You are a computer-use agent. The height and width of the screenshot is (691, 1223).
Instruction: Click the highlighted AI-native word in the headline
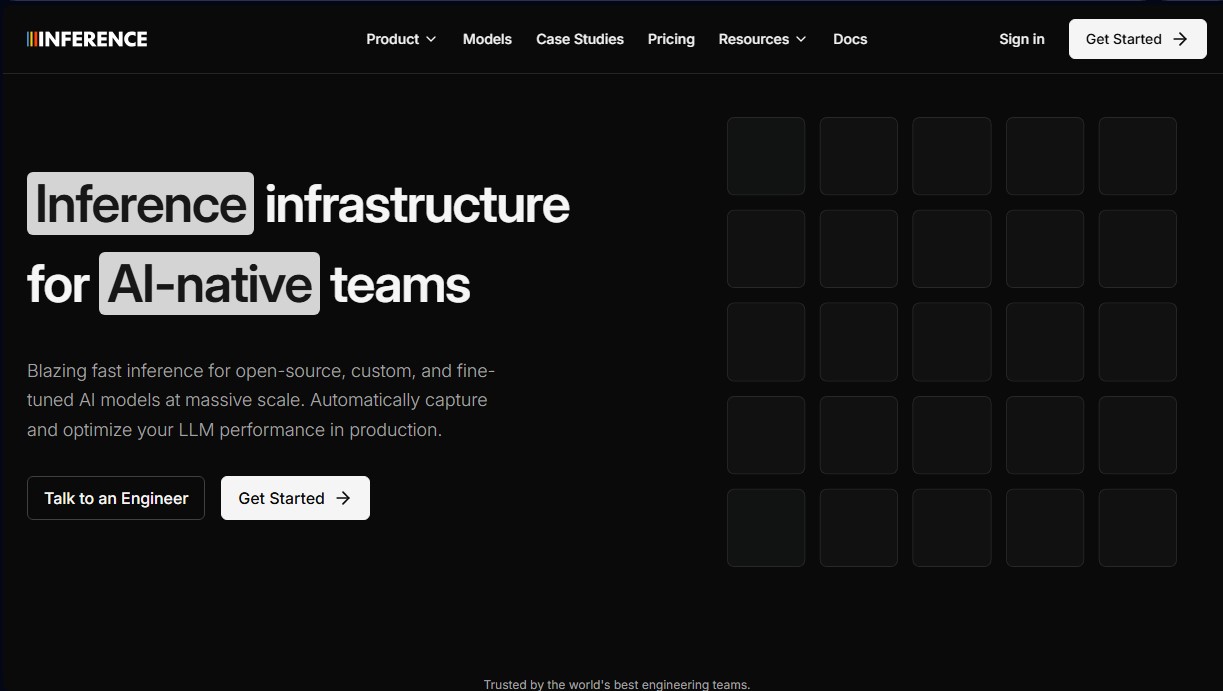pyautogui.click(x=209, y=284)
